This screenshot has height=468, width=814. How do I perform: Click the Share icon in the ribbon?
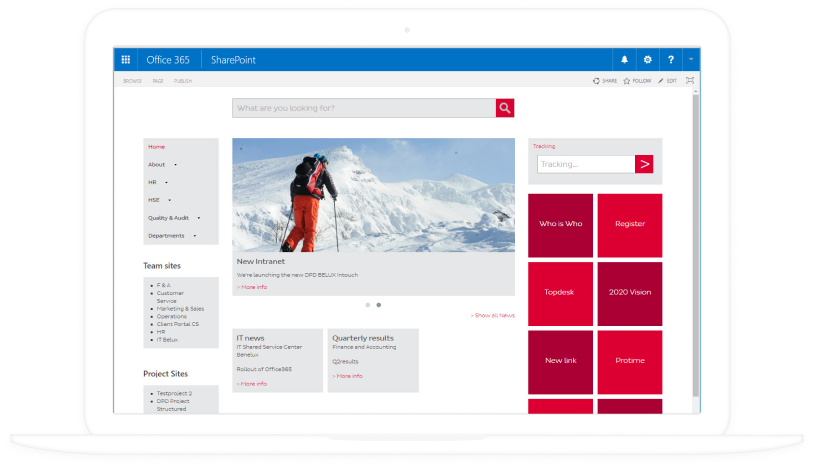(x=597, y=81)
